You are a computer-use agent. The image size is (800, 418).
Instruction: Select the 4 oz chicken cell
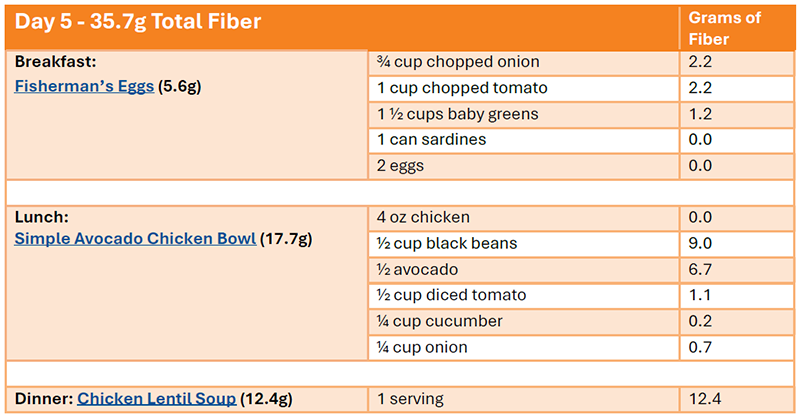(422, 217)
